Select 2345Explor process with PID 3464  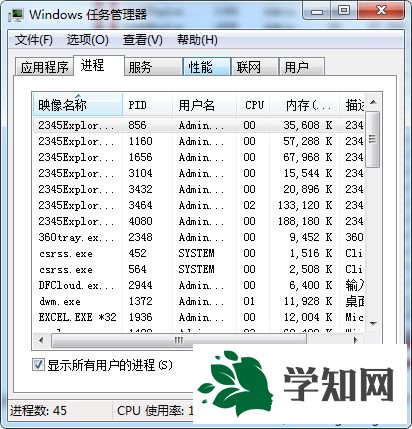point(199,205)
